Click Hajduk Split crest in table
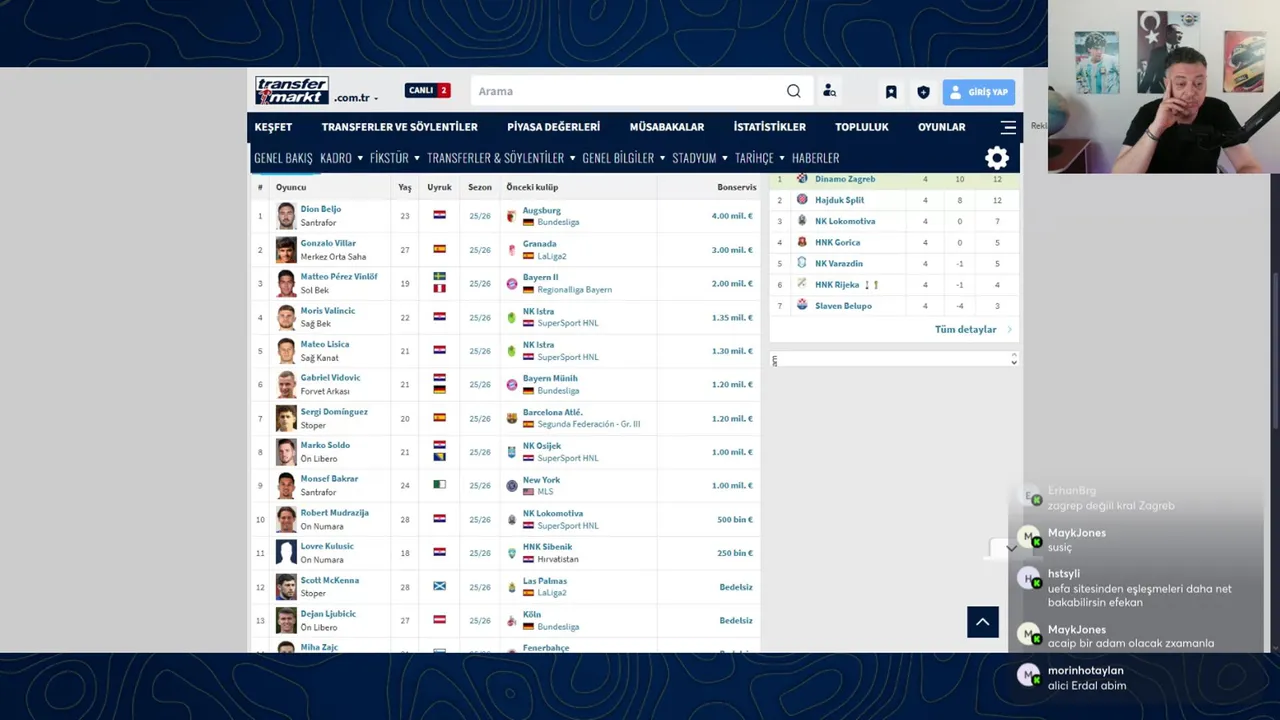This screenshot has width=1280, height=720. click(802, 200)
